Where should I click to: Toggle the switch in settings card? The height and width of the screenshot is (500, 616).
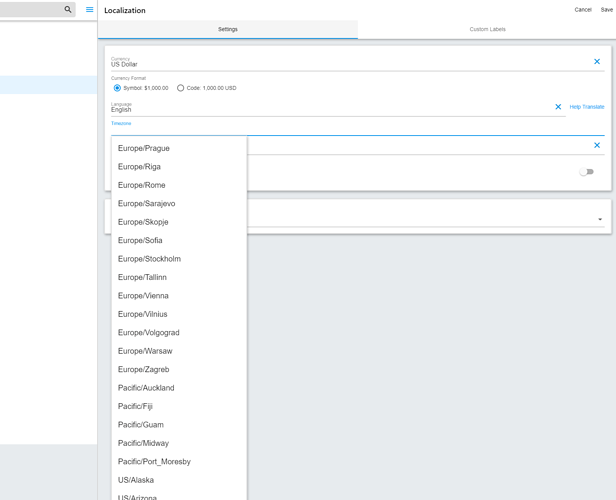pos(587,172)
